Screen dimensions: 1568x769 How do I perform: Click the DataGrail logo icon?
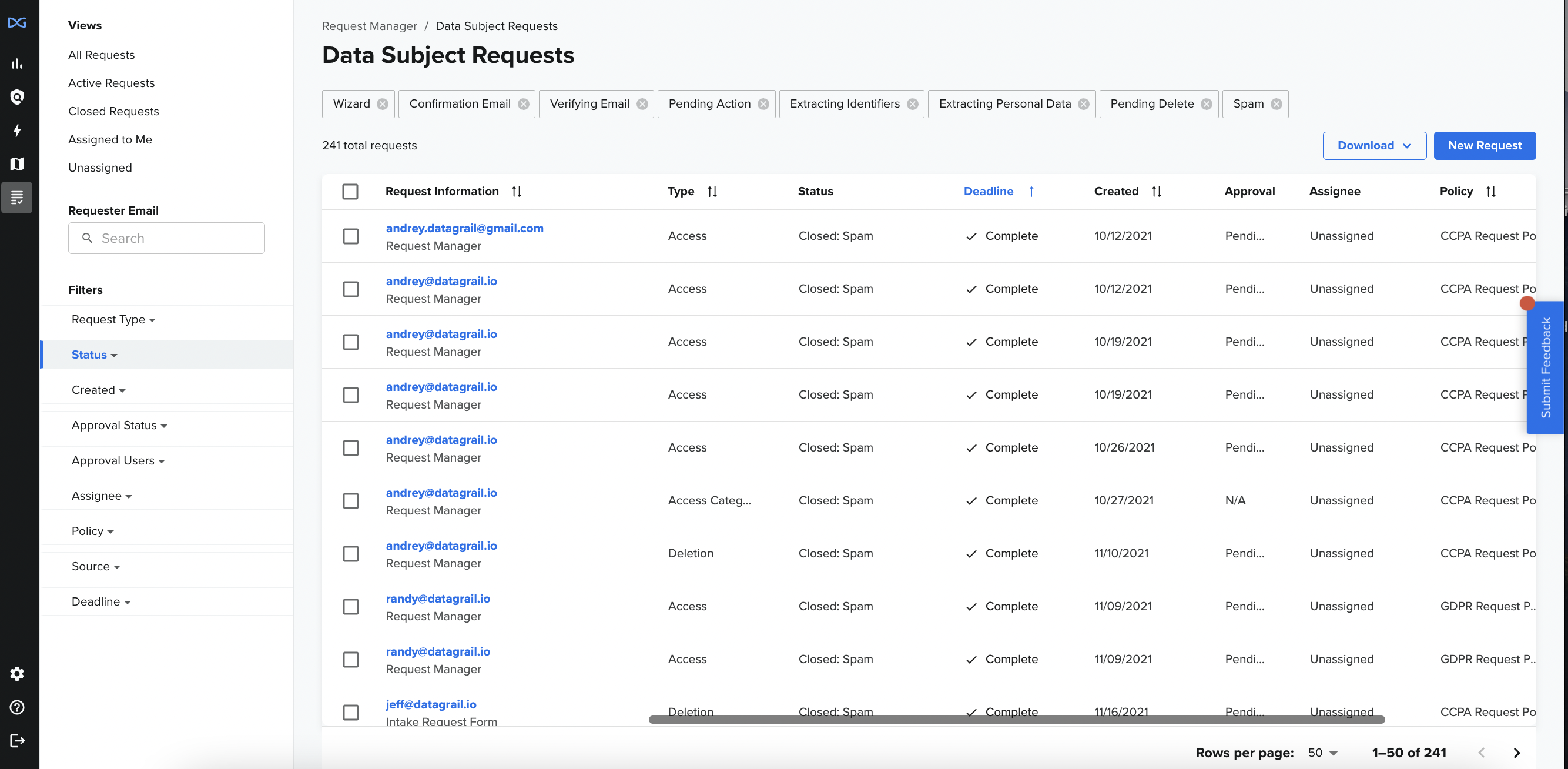(17, 22)
